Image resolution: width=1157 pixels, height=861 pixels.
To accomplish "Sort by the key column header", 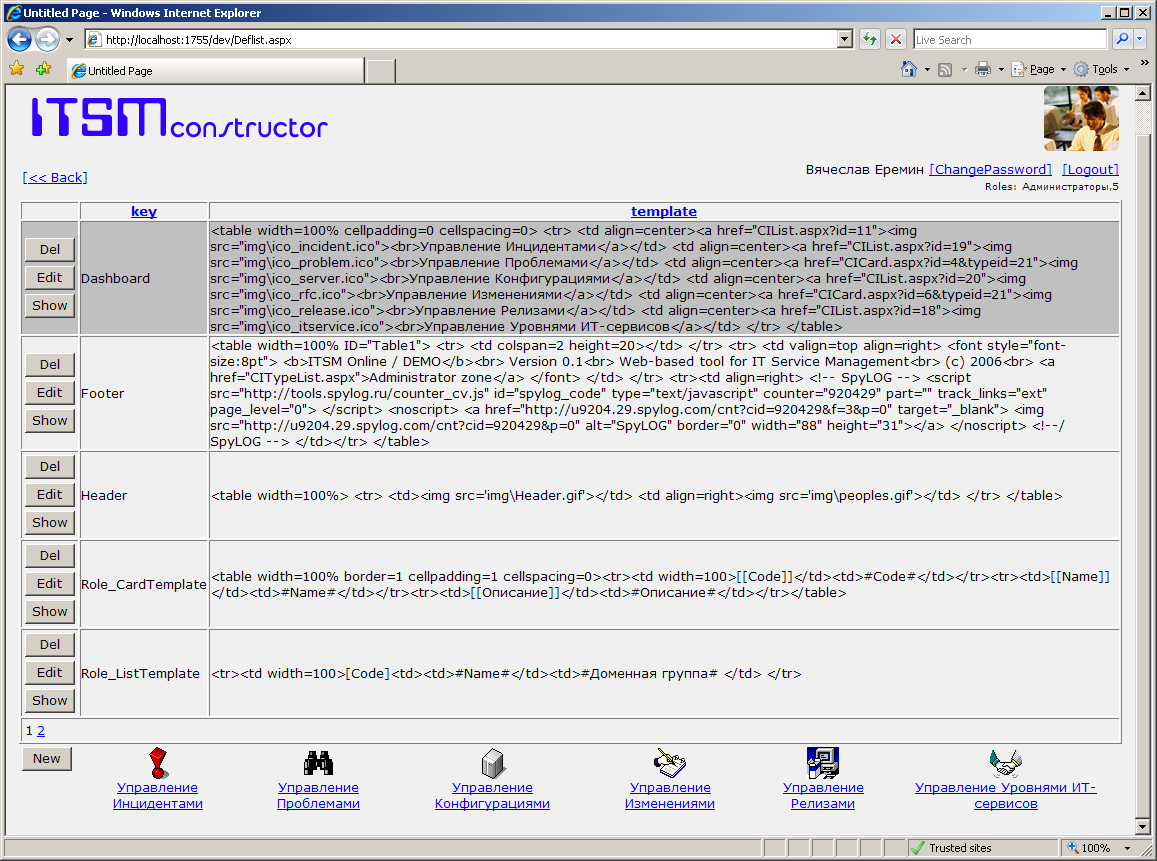I will 144,212.
